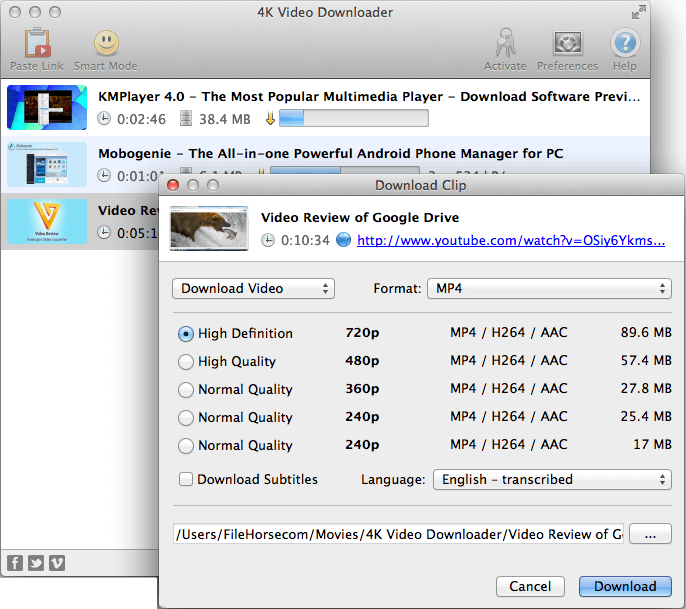Viewport: 686px width, 609px height.
Task: Click the '480p' resolution text
Action: click(362, 361)
